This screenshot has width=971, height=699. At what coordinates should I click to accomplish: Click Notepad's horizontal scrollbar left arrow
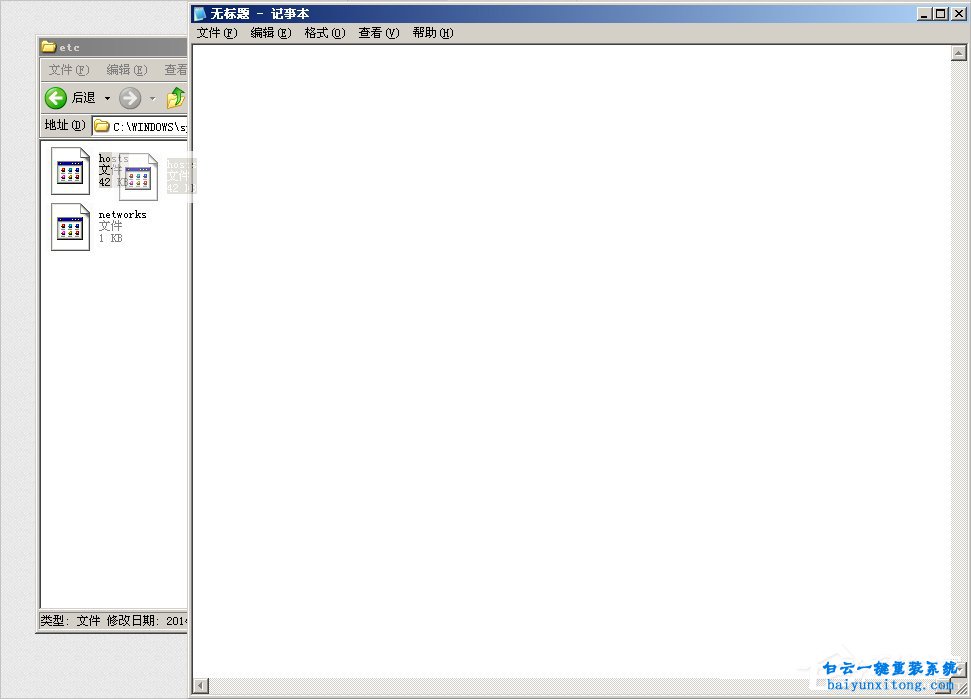[x=200, y=685]
